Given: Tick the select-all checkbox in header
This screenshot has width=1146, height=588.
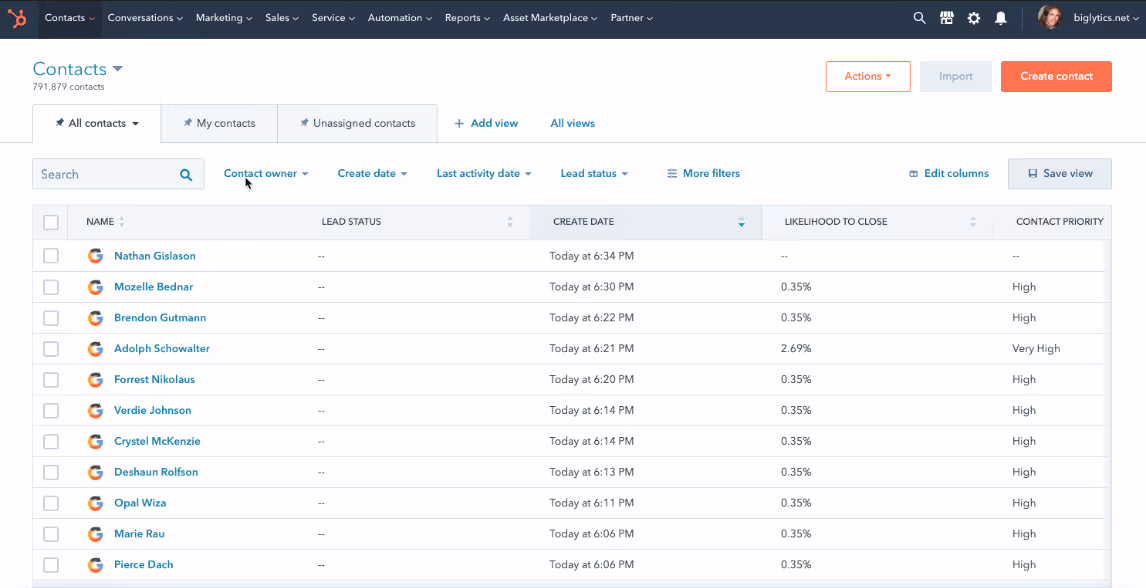Looking at the screenshot, I should coord(50,222).
